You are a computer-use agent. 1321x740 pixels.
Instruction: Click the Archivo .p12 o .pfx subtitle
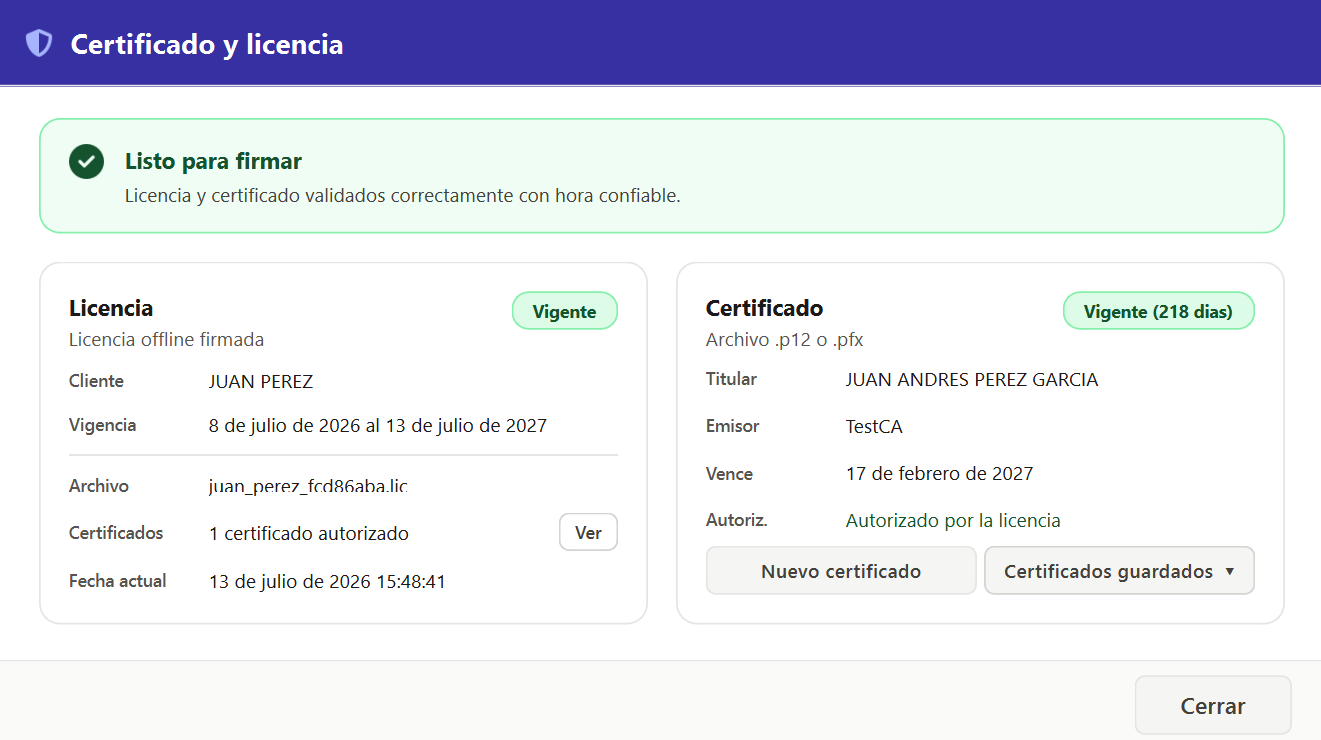(x=785, y=339)
